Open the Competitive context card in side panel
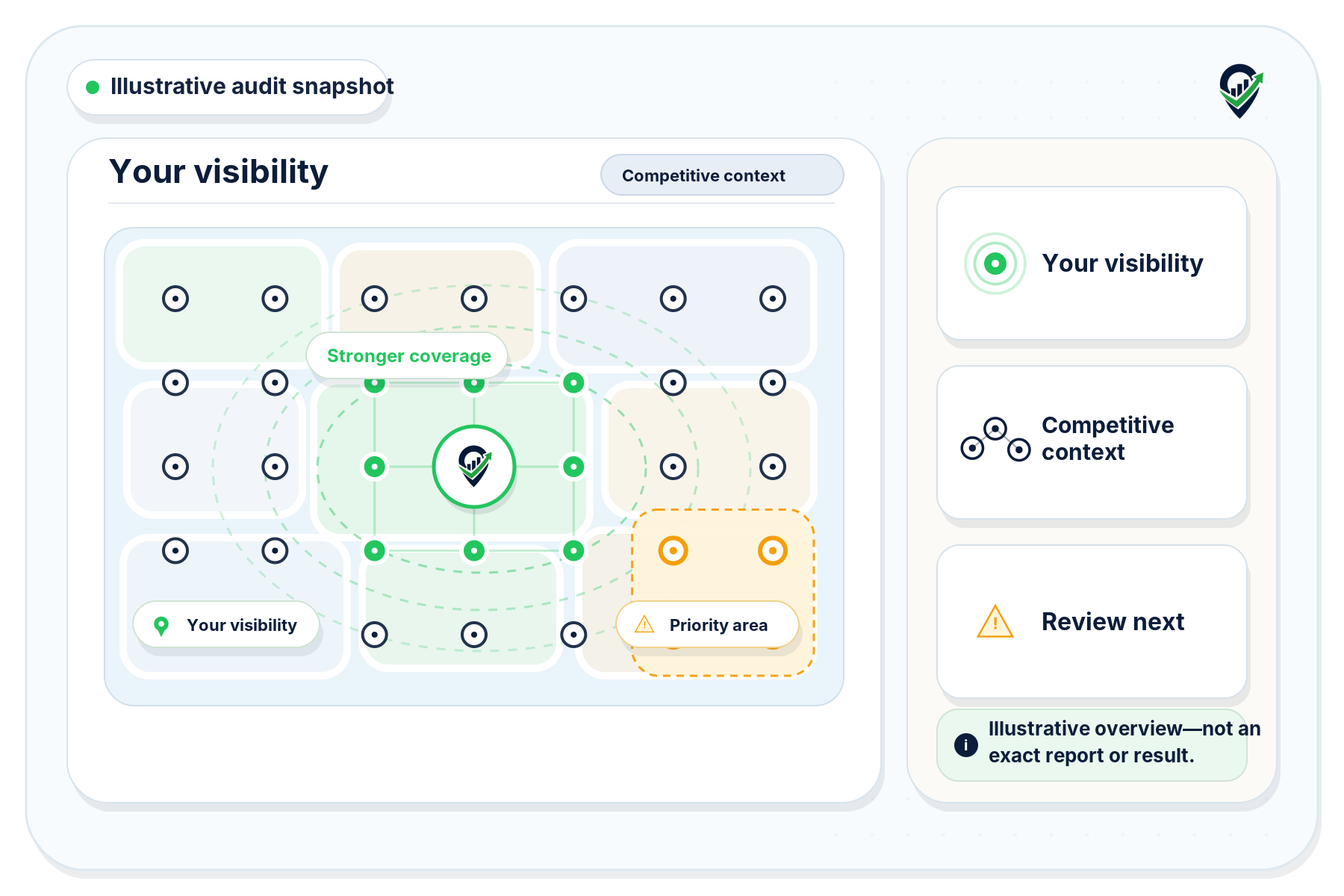Screen dimensions: 1344x896 [1092, 443]
